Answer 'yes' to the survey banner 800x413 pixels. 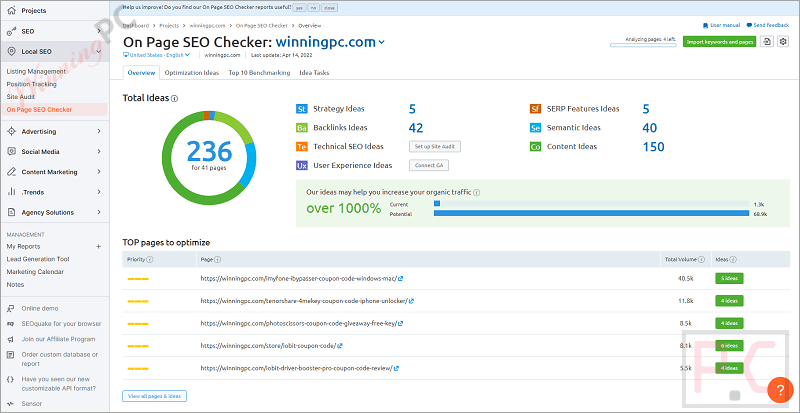coord(299,8)
